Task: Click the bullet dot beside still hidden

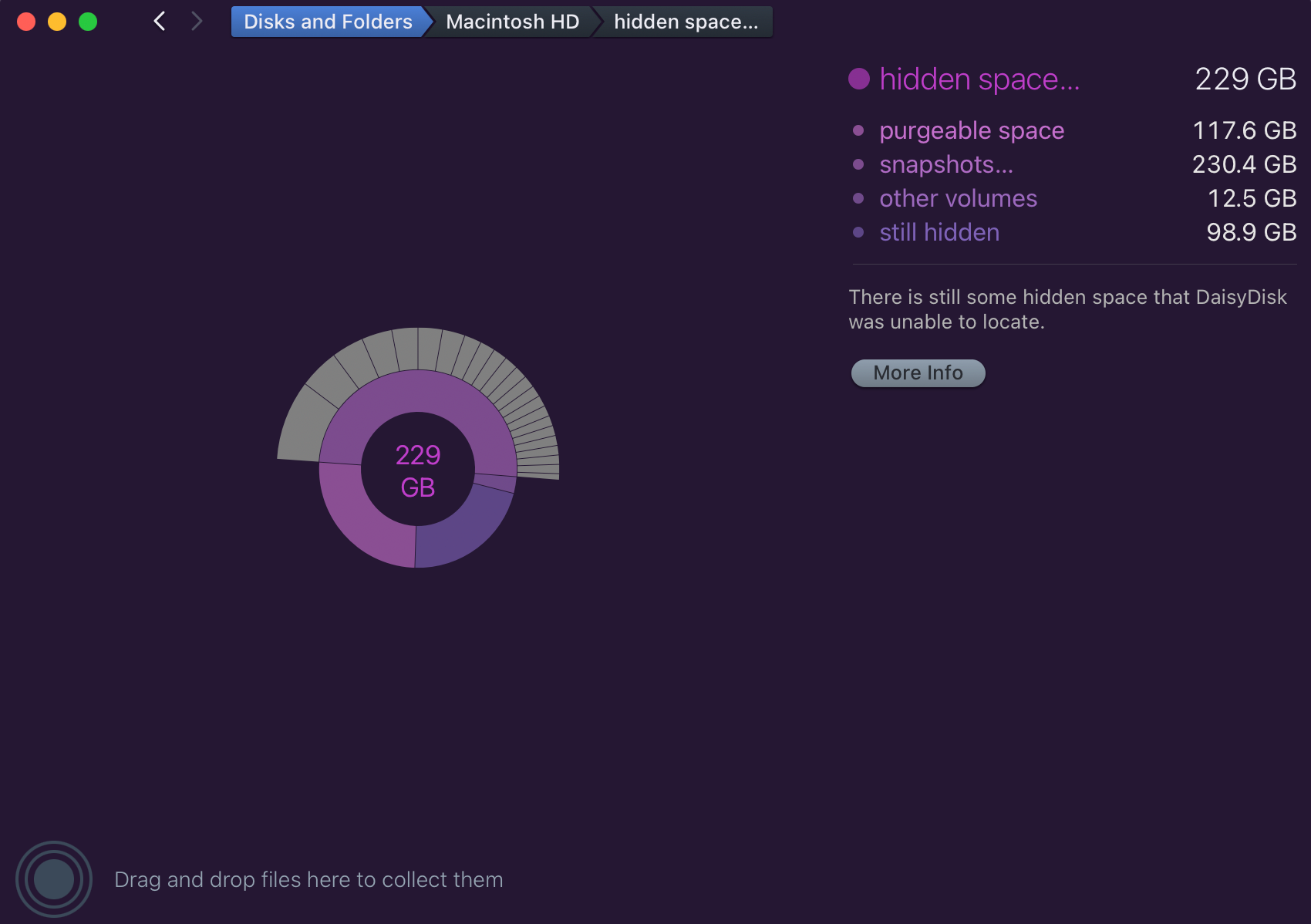Action: coord(858,232)
